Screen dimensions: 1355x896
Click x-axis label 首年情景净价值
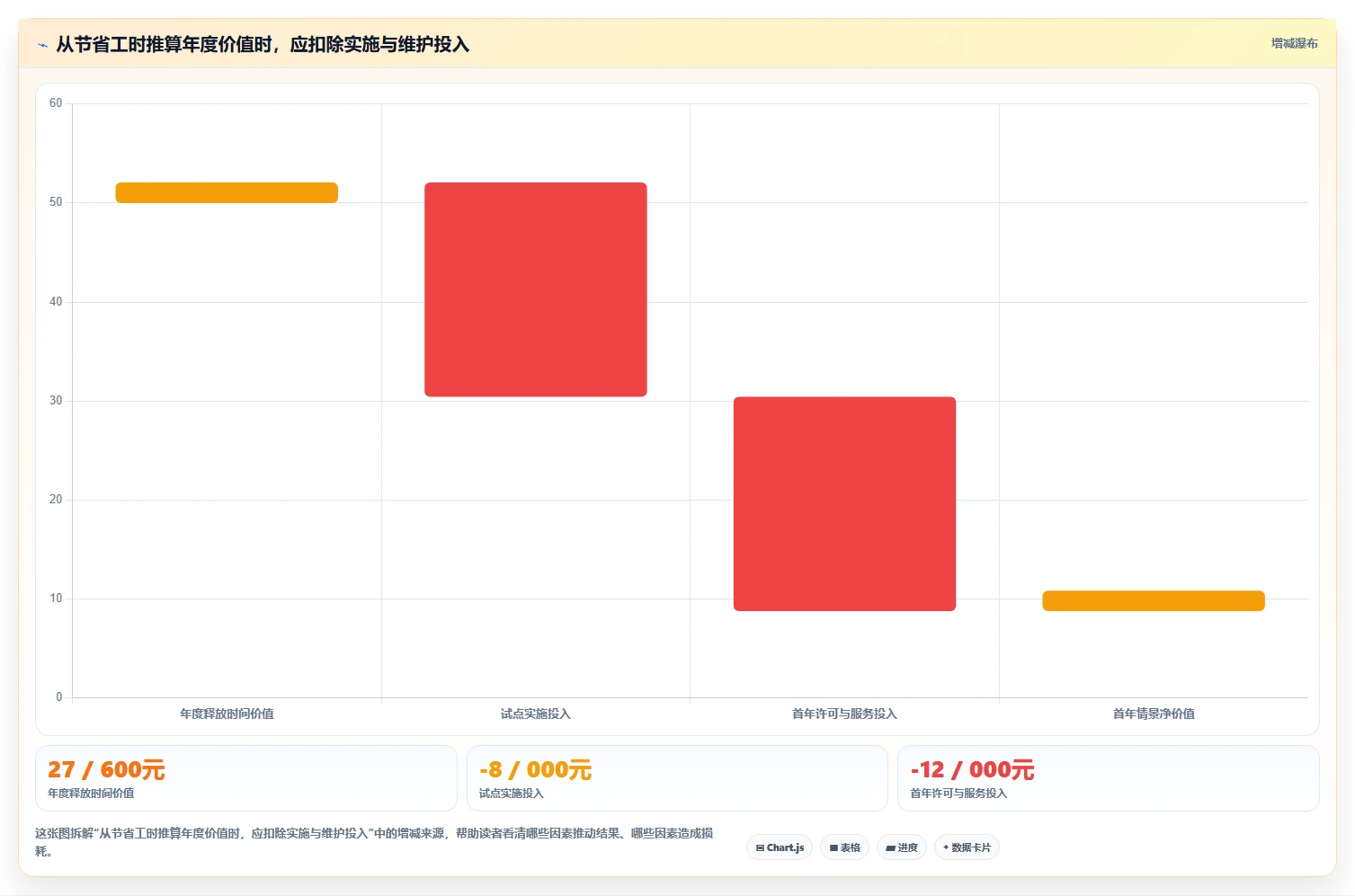point(1154,714)
